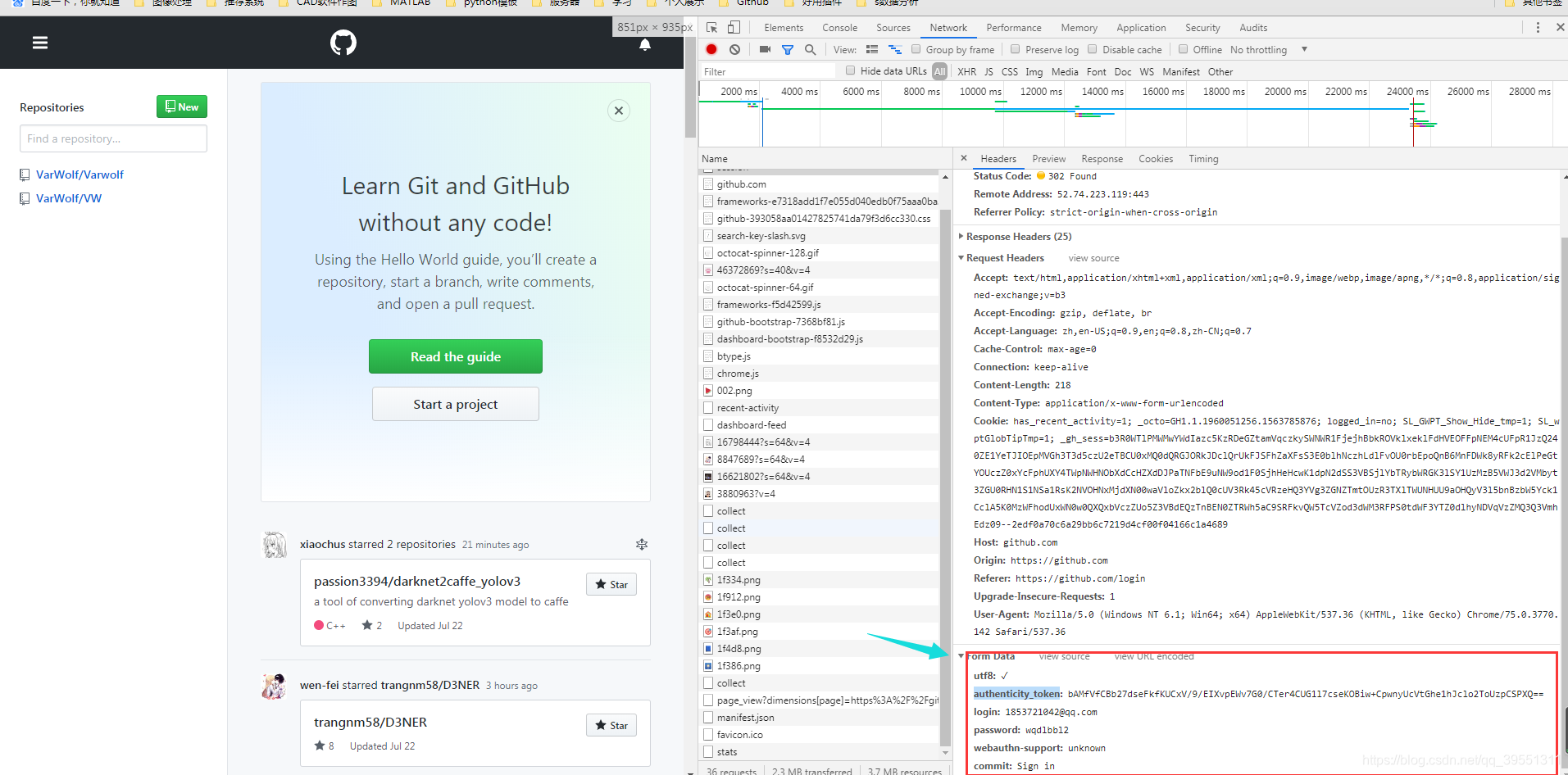This screenshot has height=775, width=1568.
Task: Click the repo icon beside VarWolf/Varwolf
Action: [x=25, y=174]
